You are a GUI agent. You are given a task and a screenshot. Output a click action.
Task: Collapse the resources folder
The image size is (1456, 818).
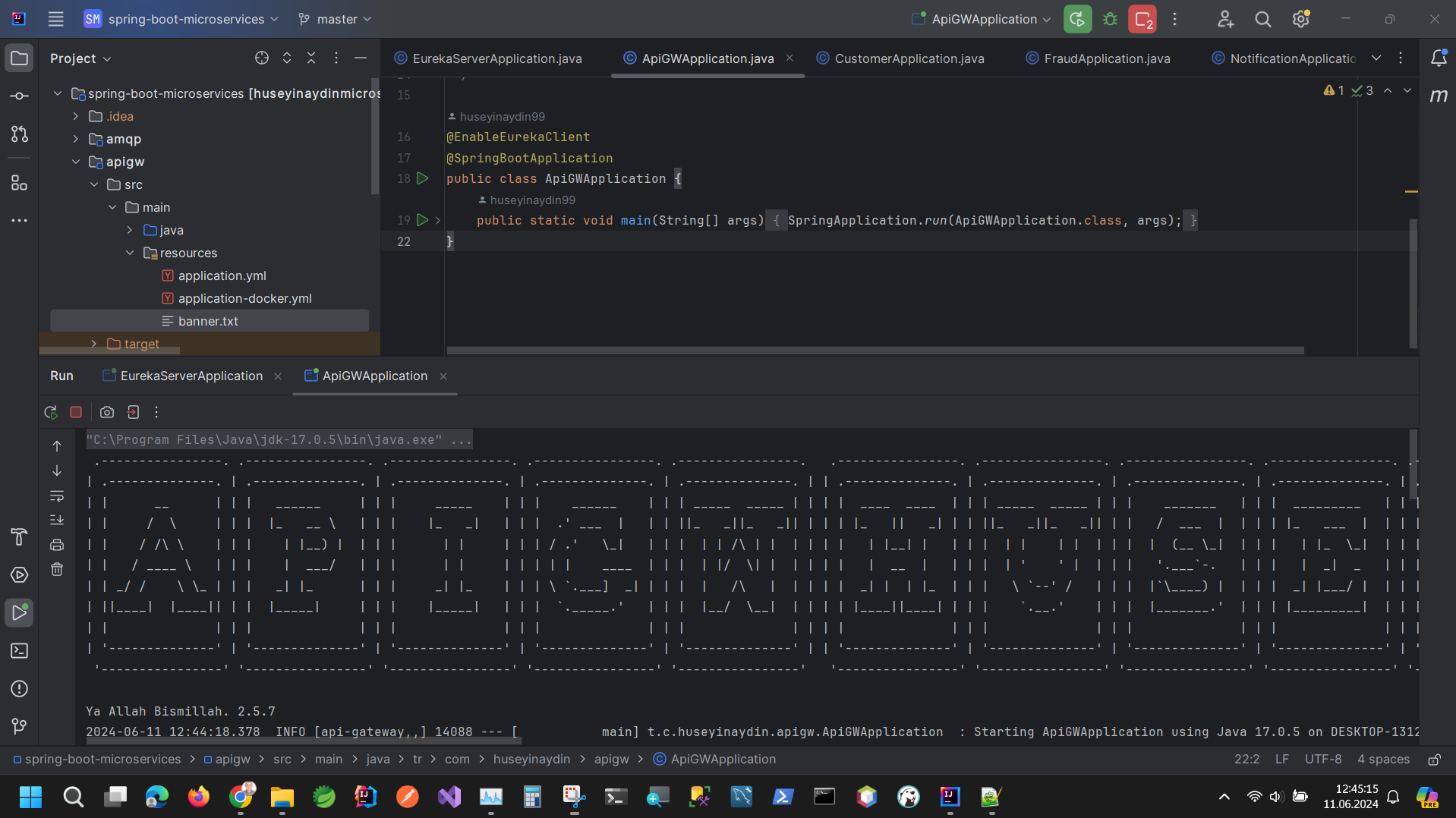click(x=130, y=253)
